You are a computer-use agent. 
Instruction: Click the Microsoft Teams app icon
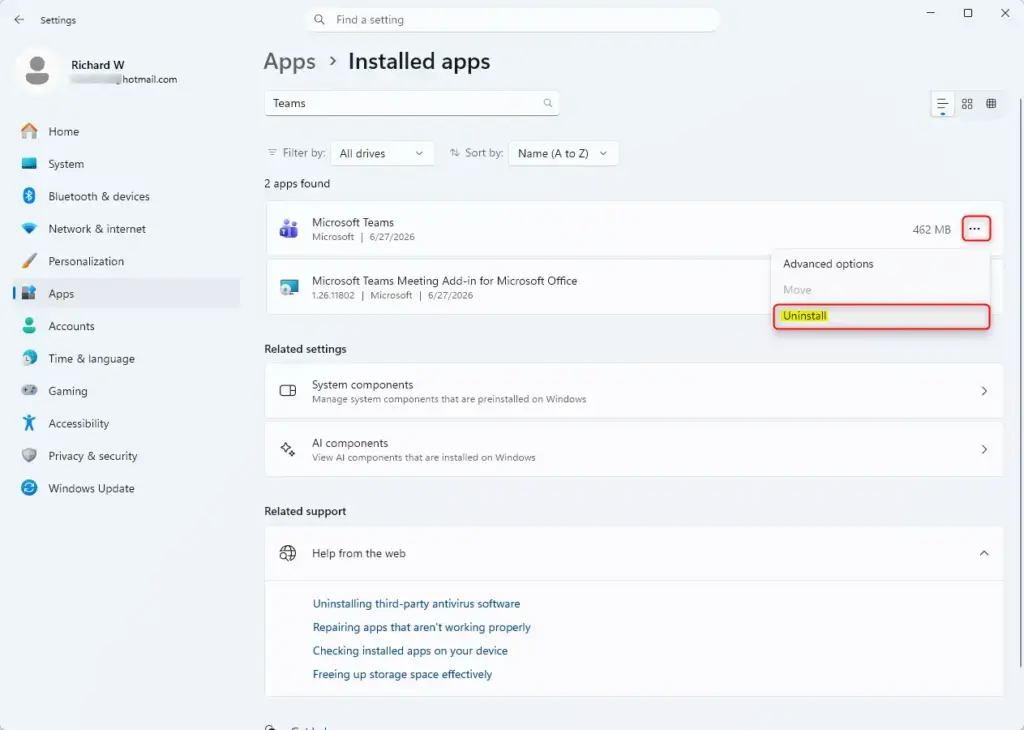coord(289,229)
